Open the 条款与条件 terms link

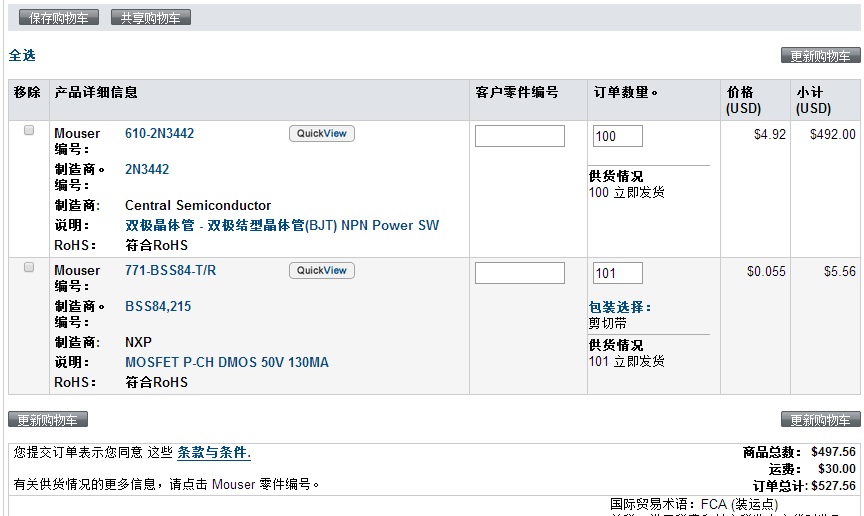click(x=214, y=453)
